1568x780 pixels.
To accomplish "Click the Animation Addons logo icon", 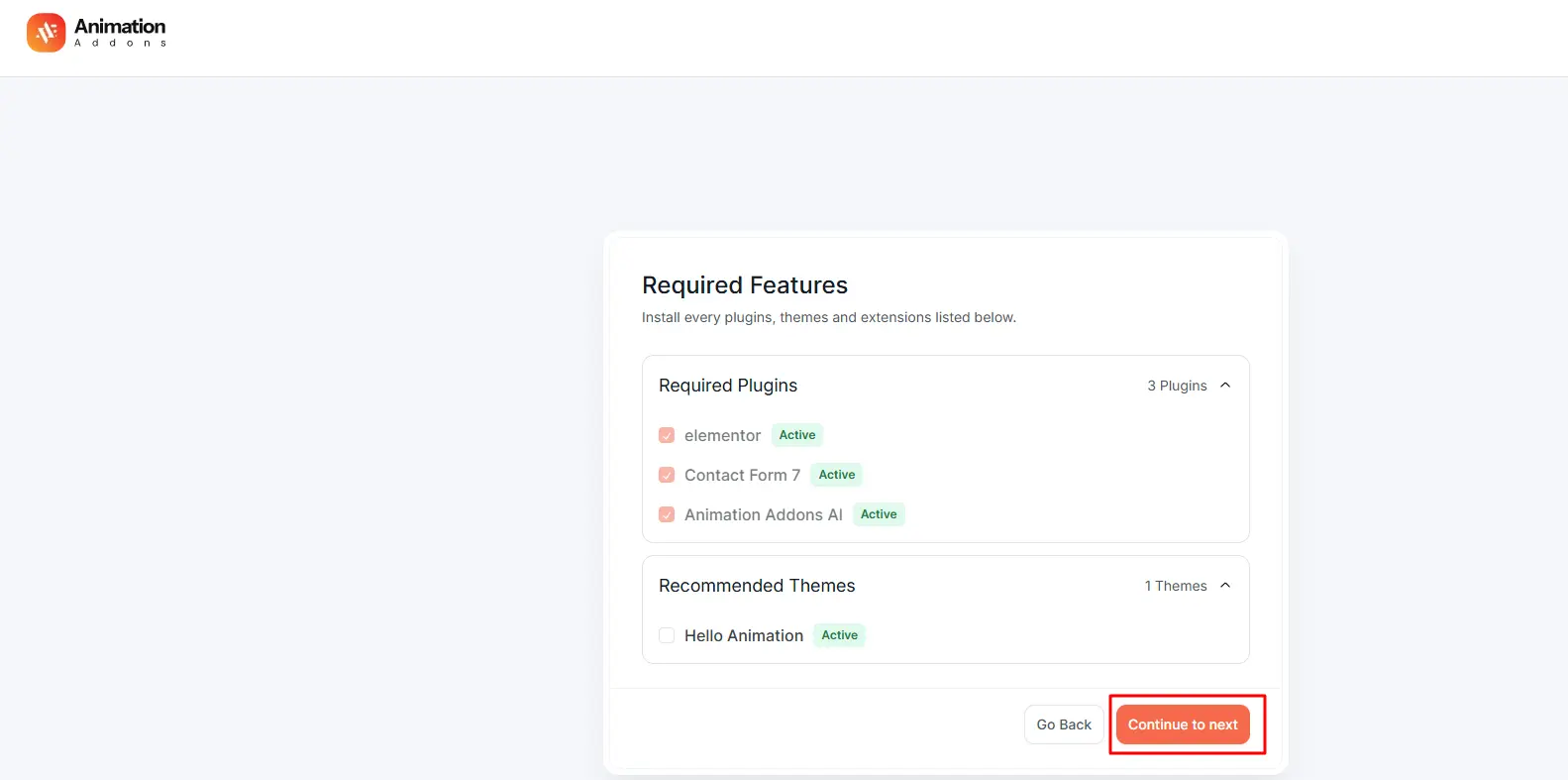I will [47, 33].
